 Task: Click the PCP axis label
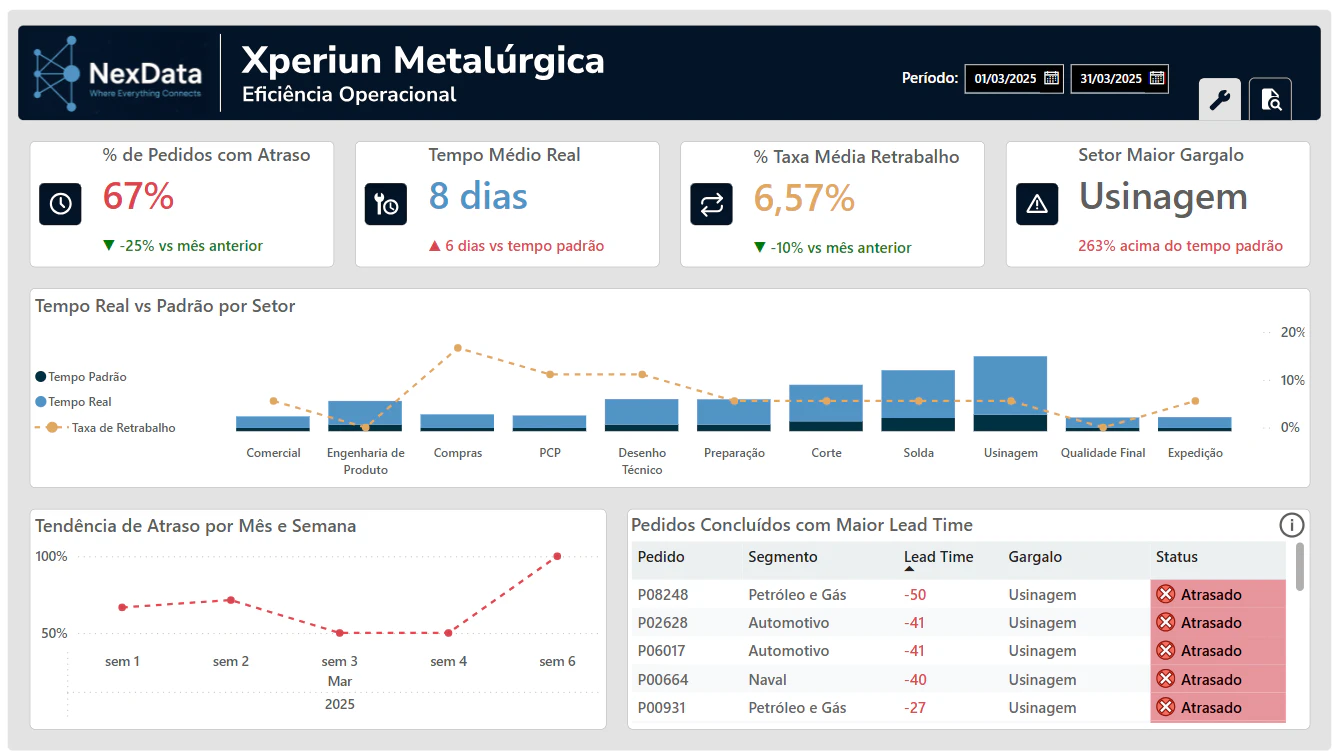click(x=550, y=453)
